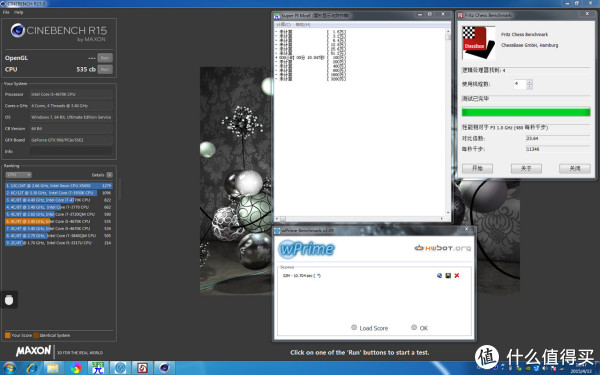Open the Cinebench Help menu

[x=18, y=12]
